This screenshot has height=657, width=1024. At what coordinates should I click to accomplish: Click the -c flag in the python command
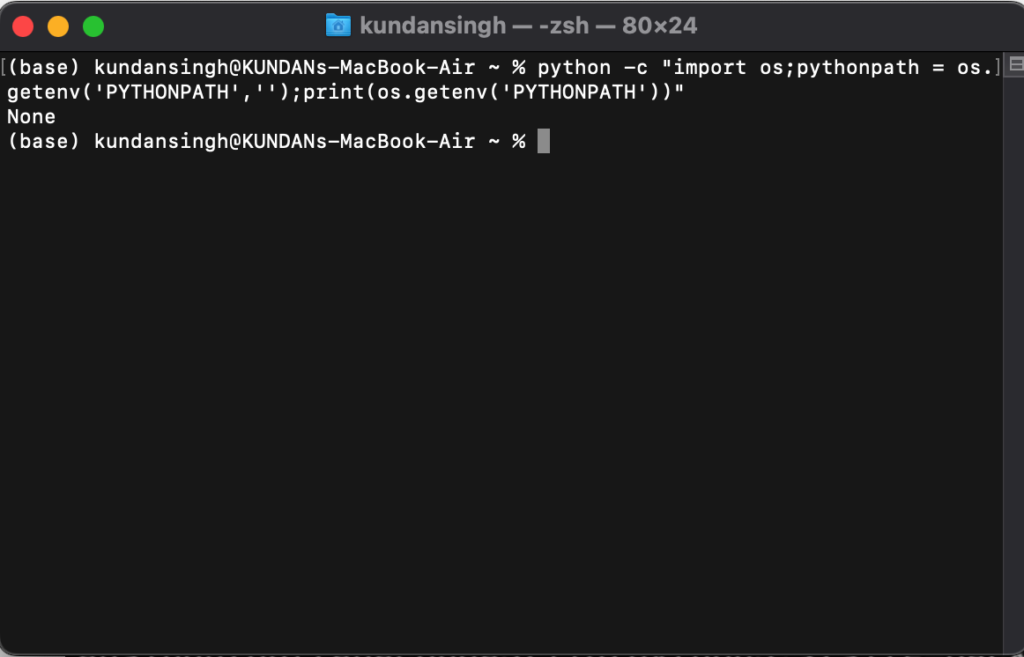634,68
